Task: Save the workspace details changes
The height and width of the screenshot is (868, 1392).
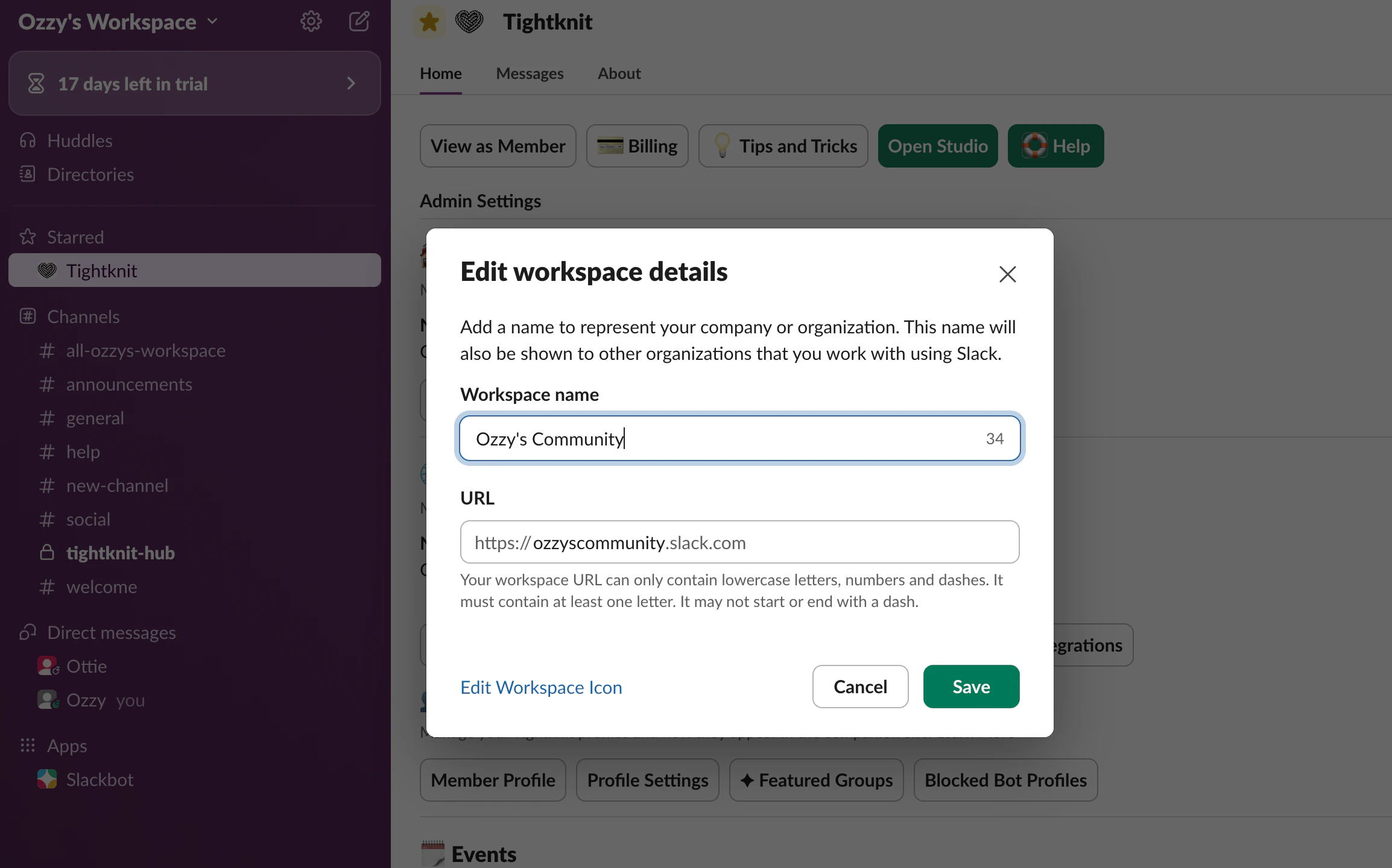Action: coord(970,687)
